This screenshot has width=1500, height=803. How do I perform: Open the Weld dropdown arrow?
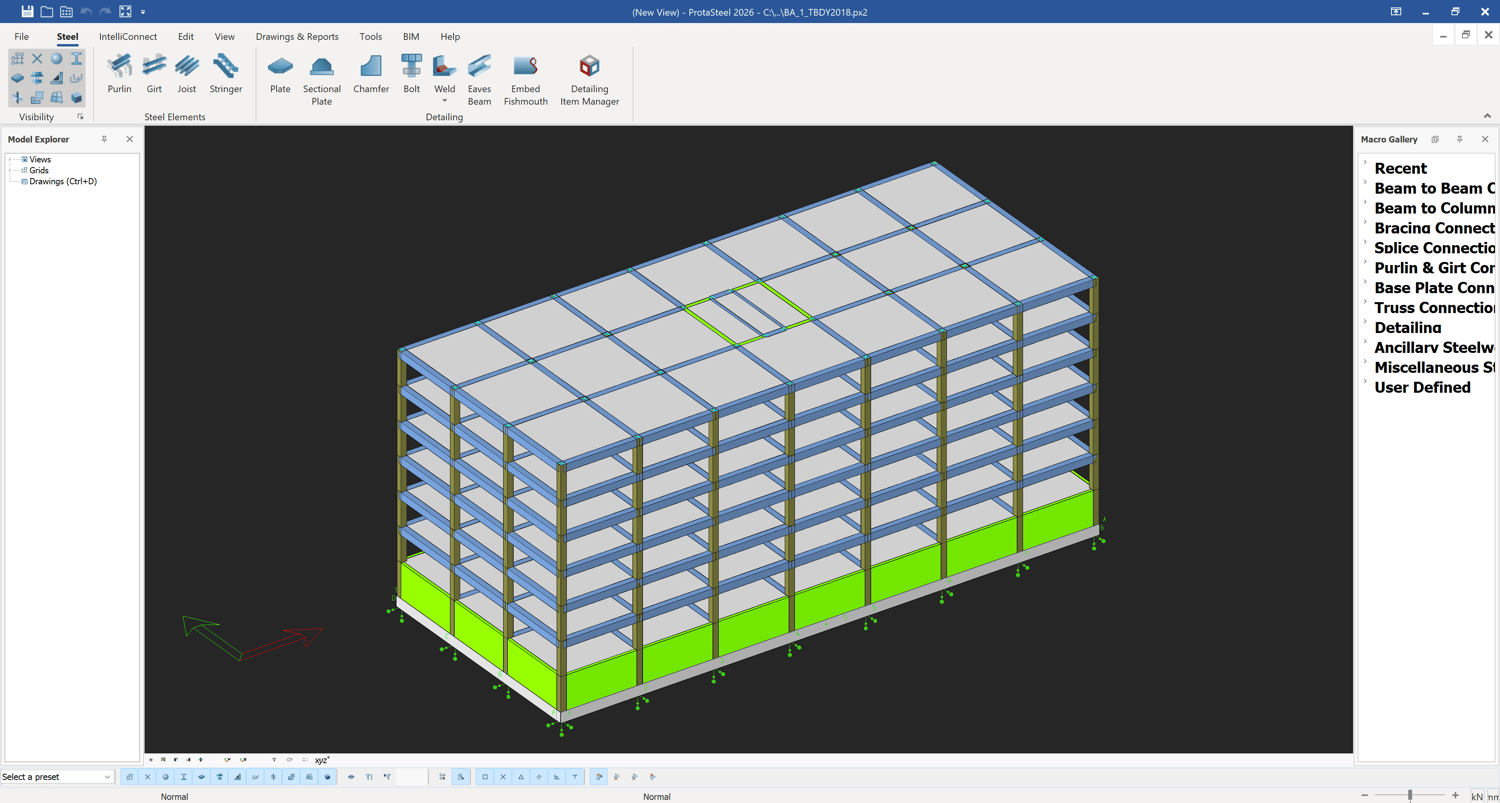point(445,101)
